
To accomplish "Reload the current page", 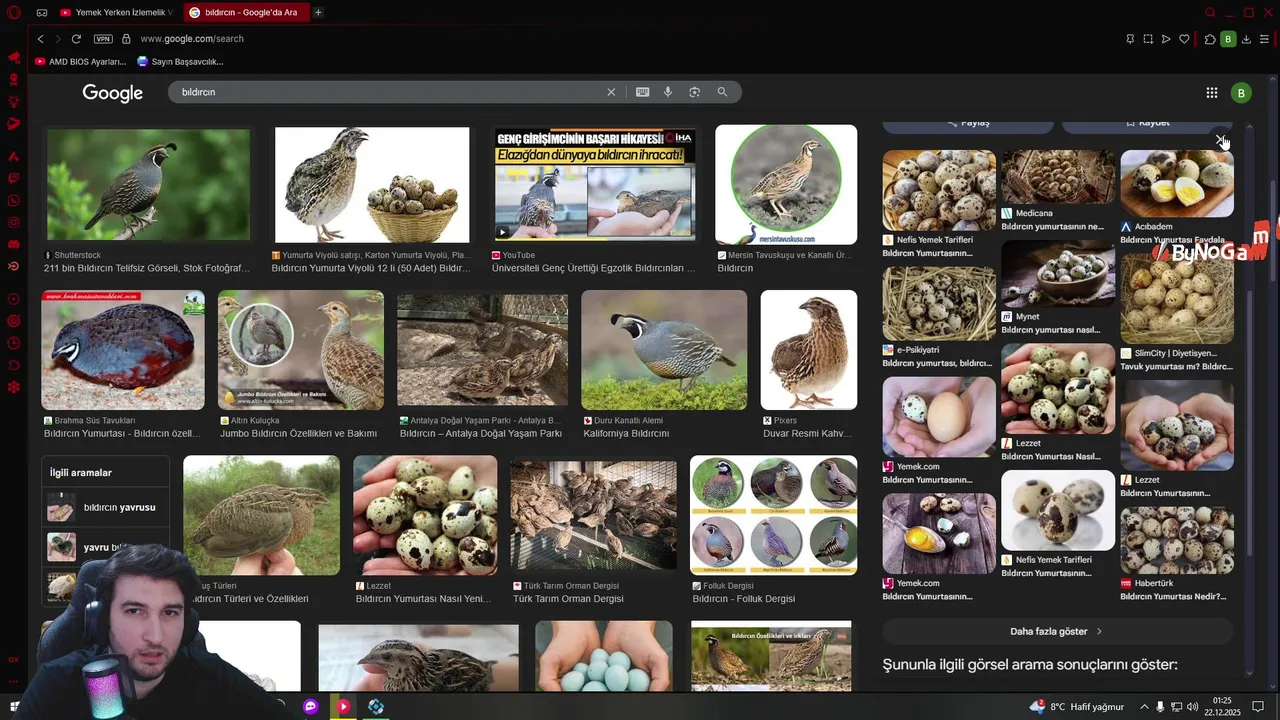I will tap(77, 39).
